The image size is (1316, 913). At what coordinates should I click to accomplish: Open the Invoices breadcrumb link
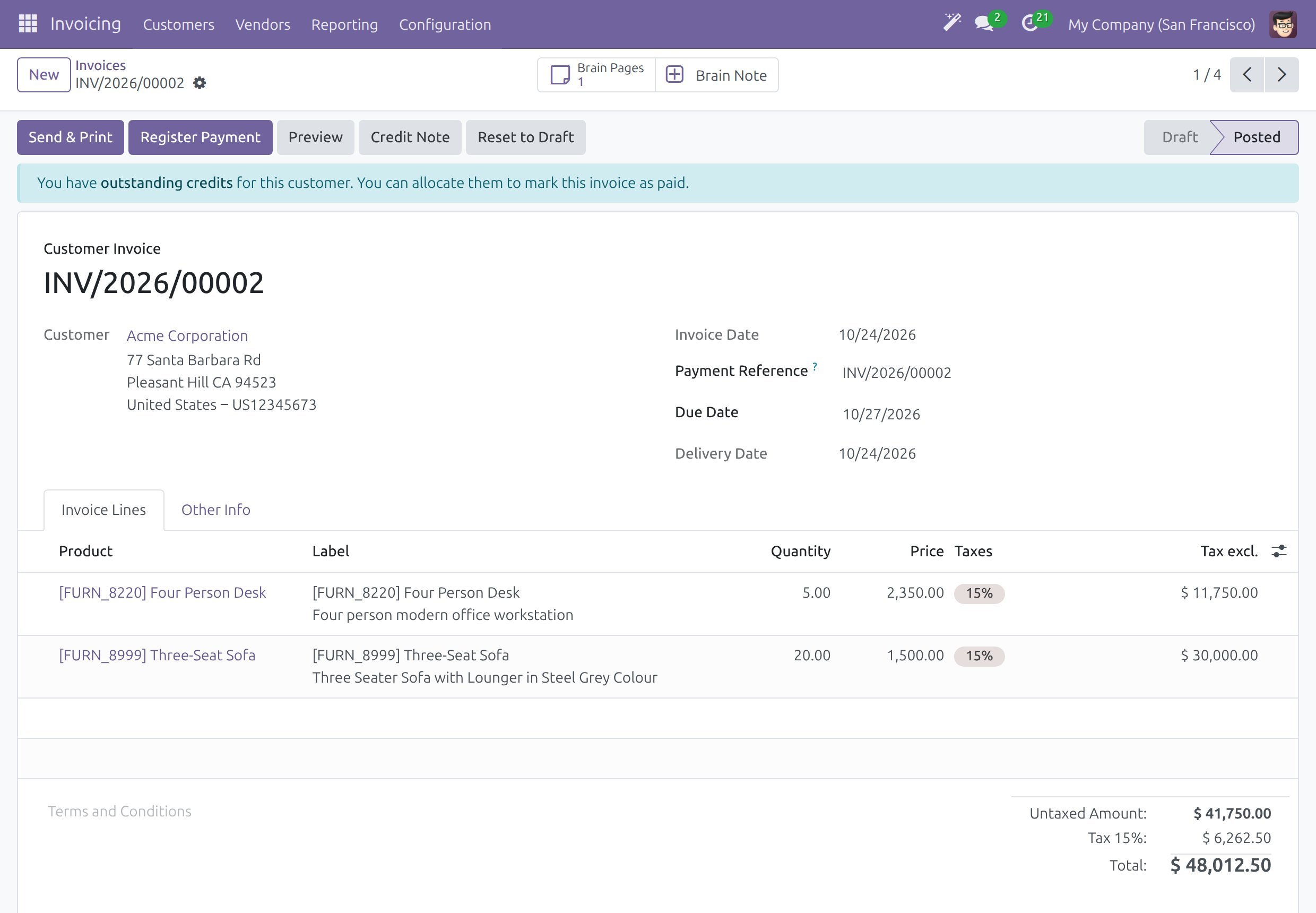[x=101, y=65]
